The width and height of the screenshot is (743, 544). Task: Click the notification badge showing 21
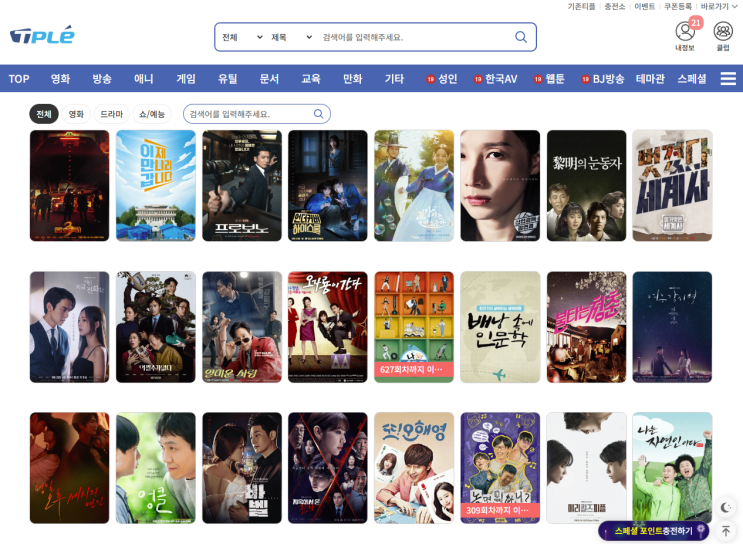pos(696,22)
